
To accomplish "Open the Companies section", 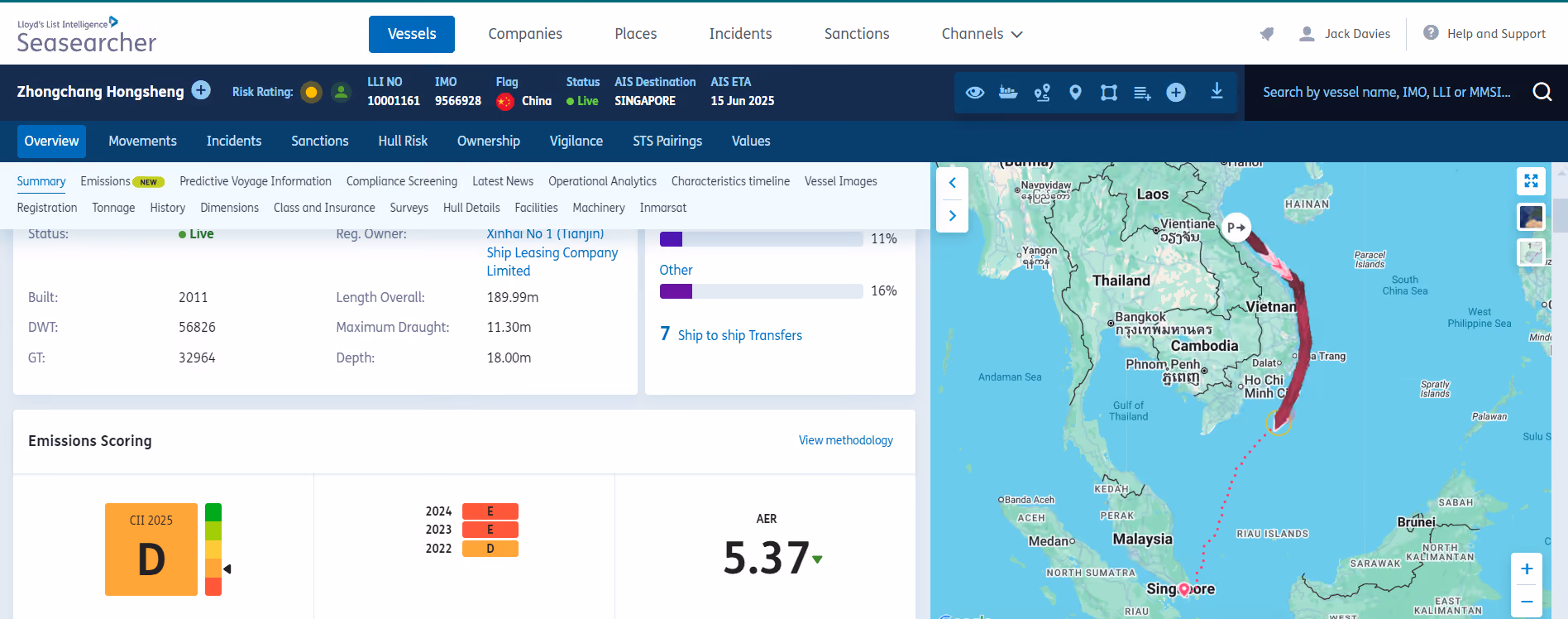I will click(525, 34).
